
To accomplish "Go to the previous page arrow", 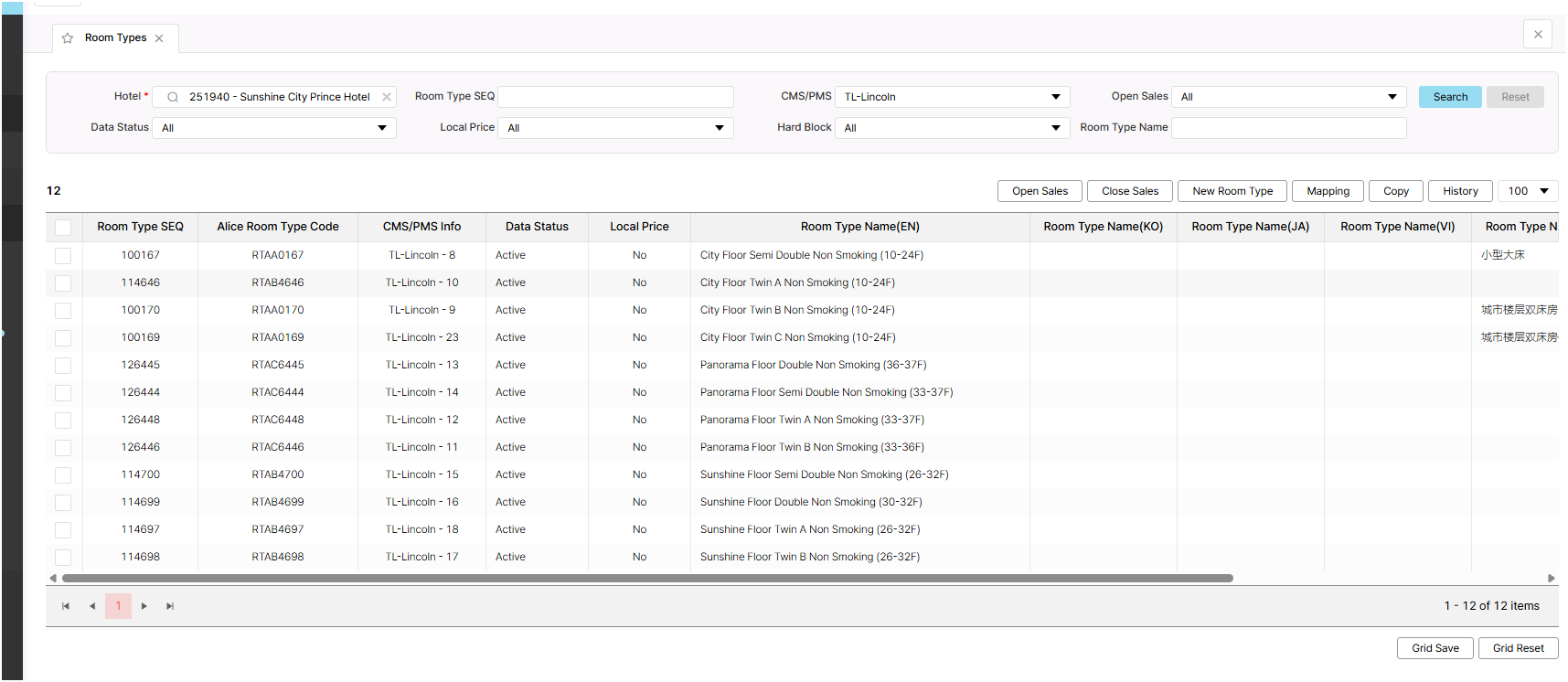I will pos(92,606).
